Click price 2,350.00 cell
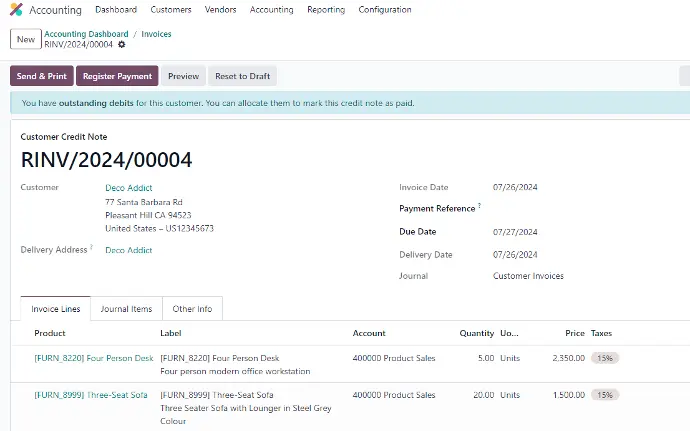This screenshot has height=431, width=690. point(569,358)
